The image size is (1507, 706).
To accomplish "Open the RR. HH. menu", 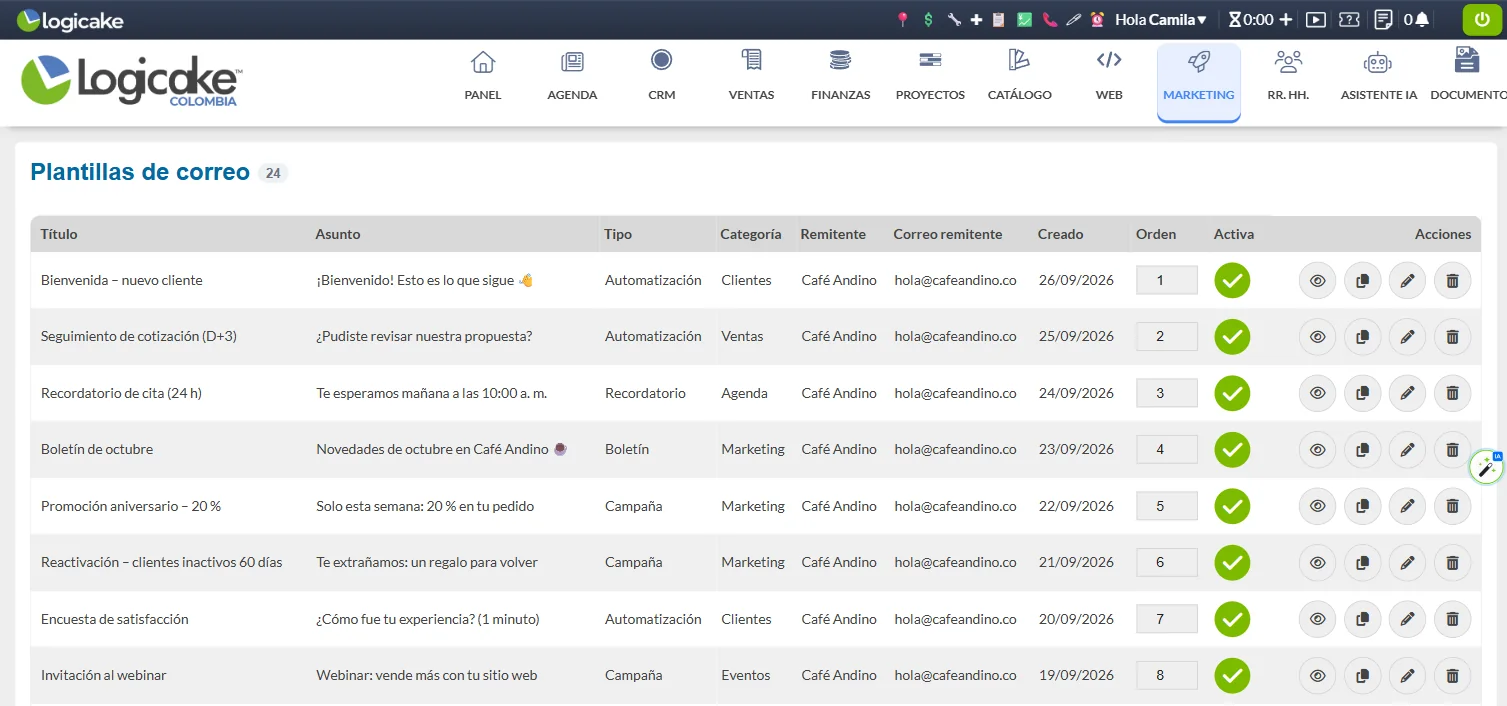I will pyautogui.click(x=1288, y=76).
